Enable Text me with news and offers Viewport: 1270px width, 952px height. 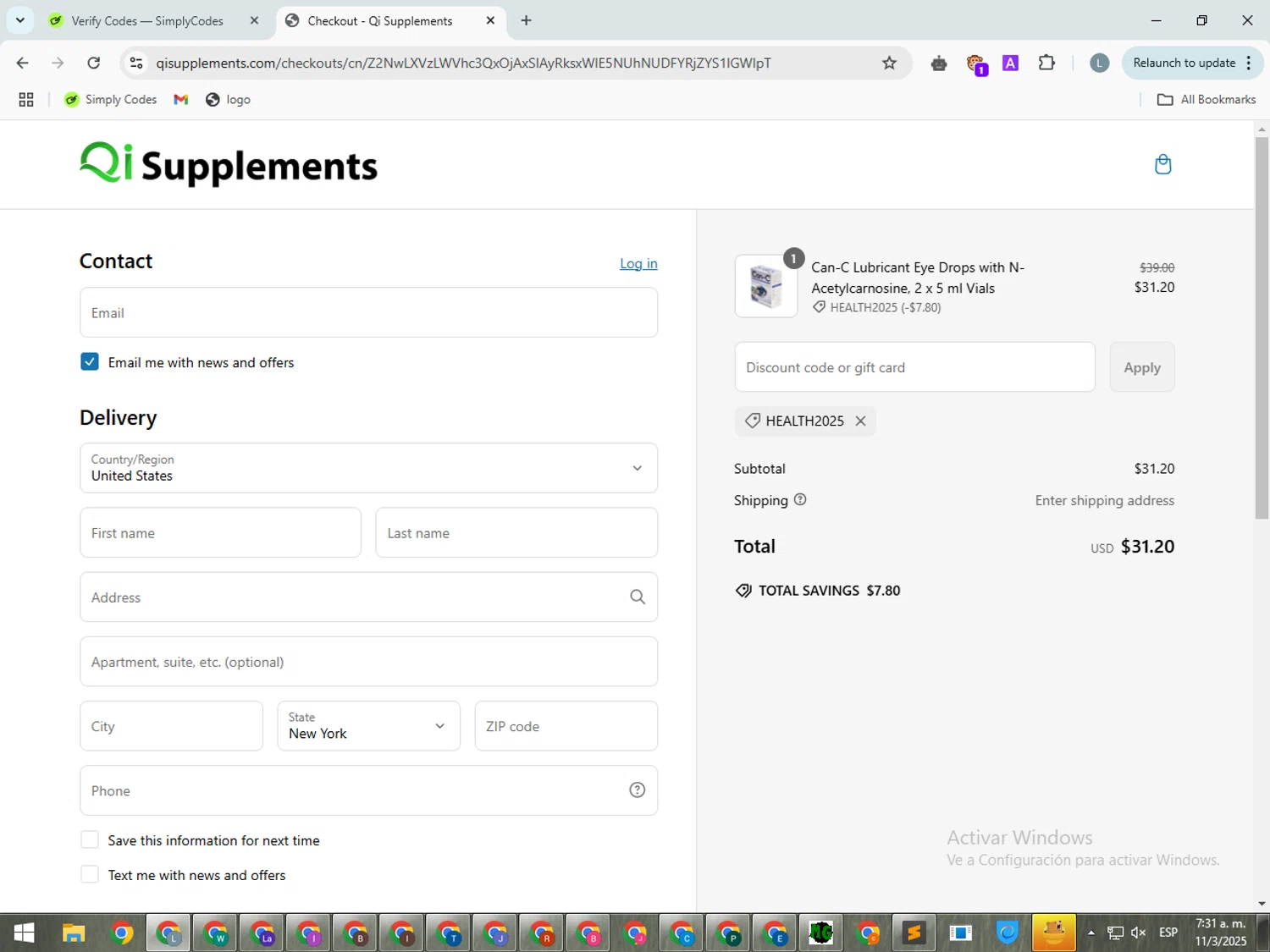click(x=90, y=875)
